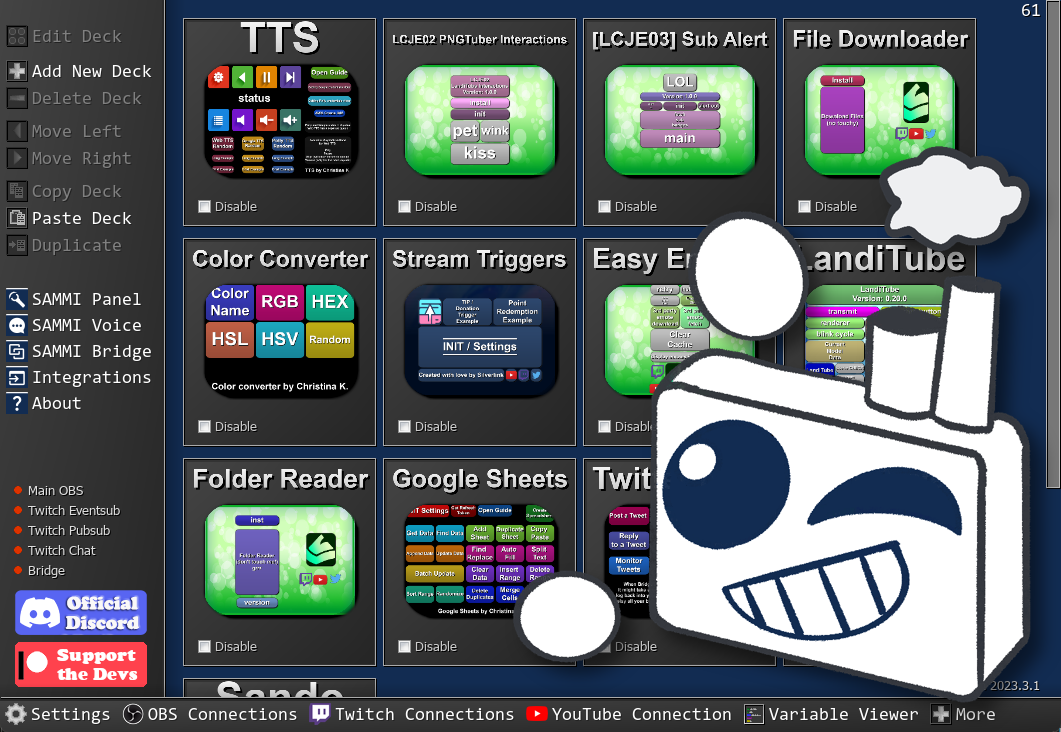Open YouTube Connection in bottom bar
This screenshot has width=1061, height=732.
coord(629,714)
